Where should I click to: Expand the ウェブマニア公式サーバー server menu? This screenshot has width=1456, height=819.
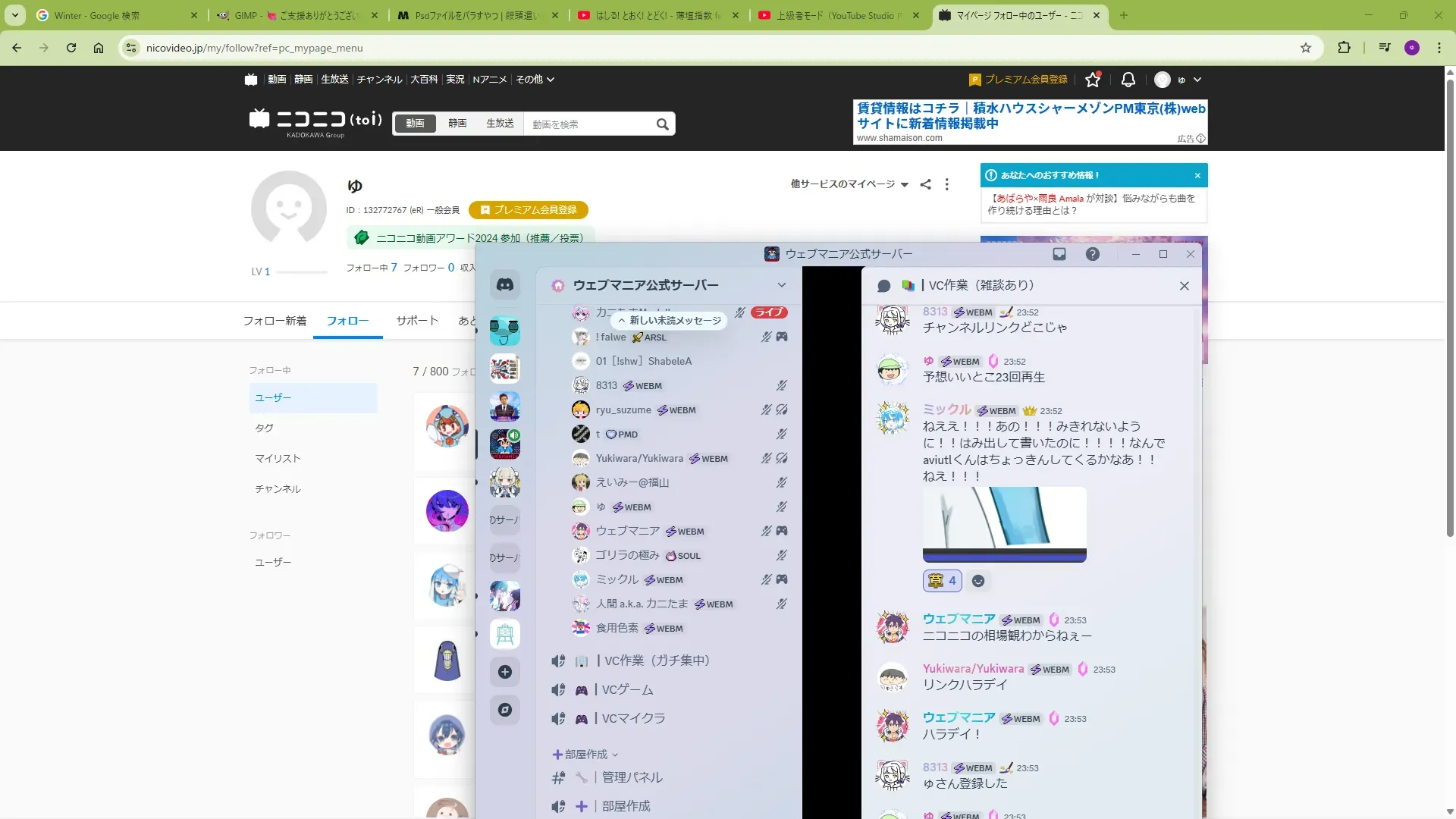tap(781, 285)
